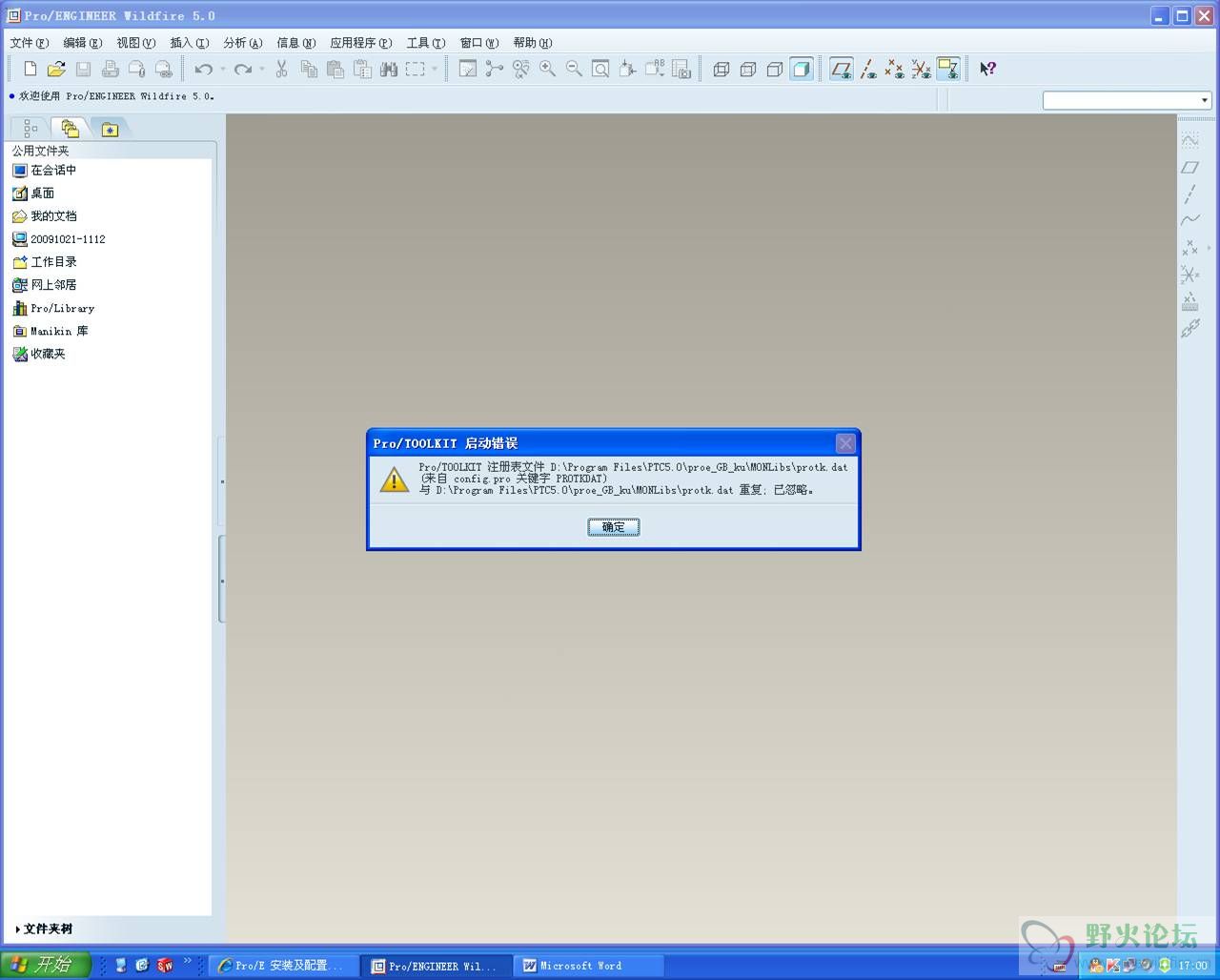The image size is (1220, 980).
Task: Switch to the Model Tree navigator tab
Action: coord(30,128)
